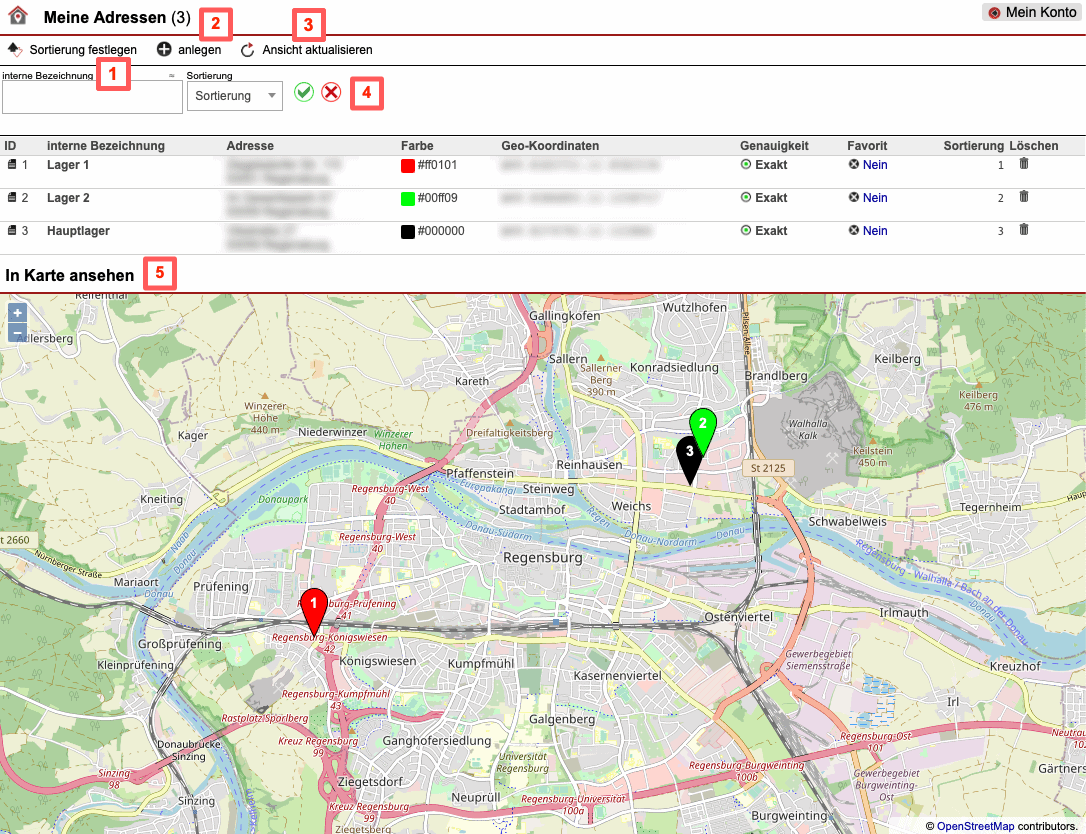Toggle favorite status Nein for Lager 1
The width and height of the screenshot is (1086, 834).
tap(874, 165)
